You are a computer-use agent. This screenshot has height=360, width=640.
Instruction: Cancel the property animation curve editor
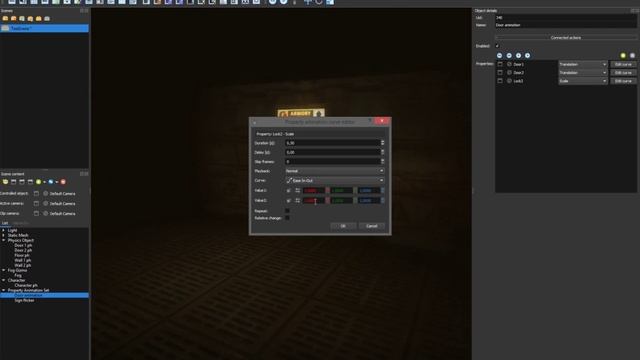pos(371,226)
